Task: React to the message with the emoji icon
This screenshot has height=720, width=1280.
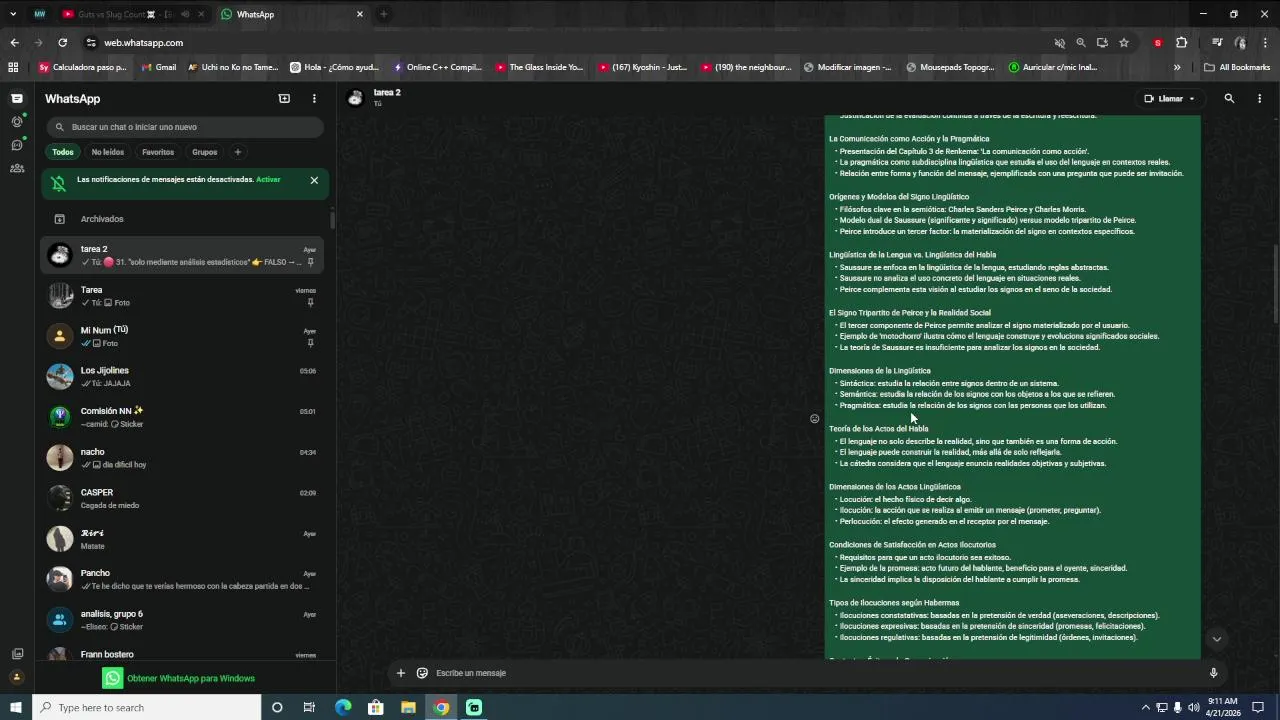Action: tap(814, 418)
